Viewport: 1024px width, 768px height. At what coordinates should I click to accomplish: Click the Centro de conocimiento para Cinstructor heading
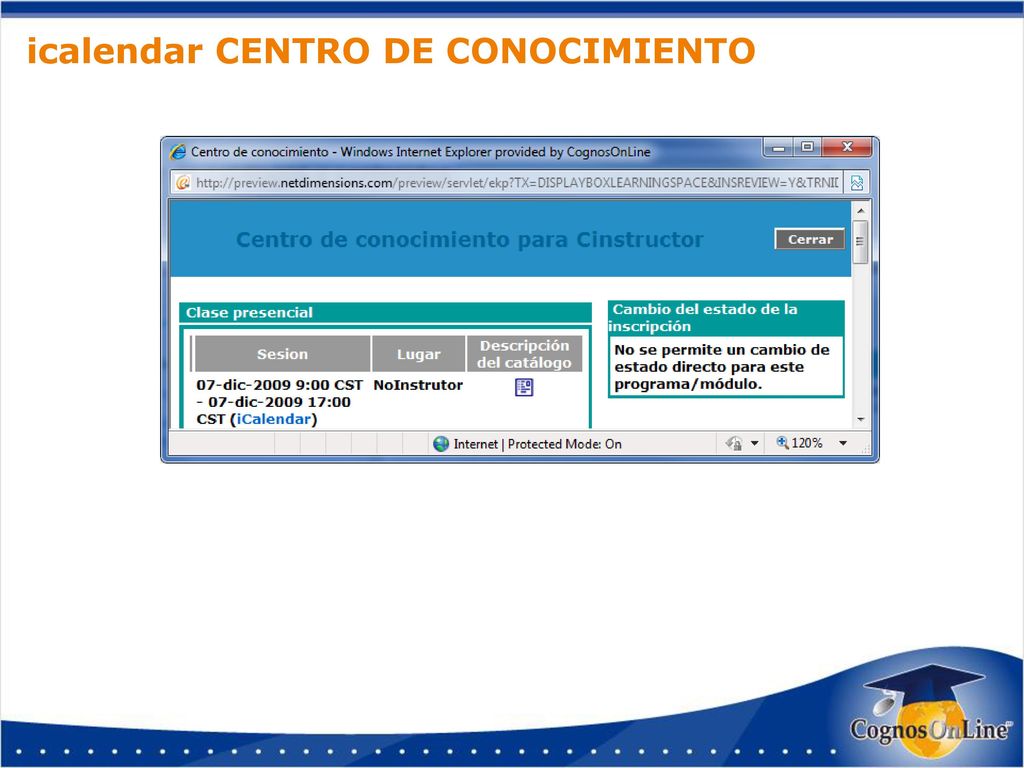tap(470, 240)
